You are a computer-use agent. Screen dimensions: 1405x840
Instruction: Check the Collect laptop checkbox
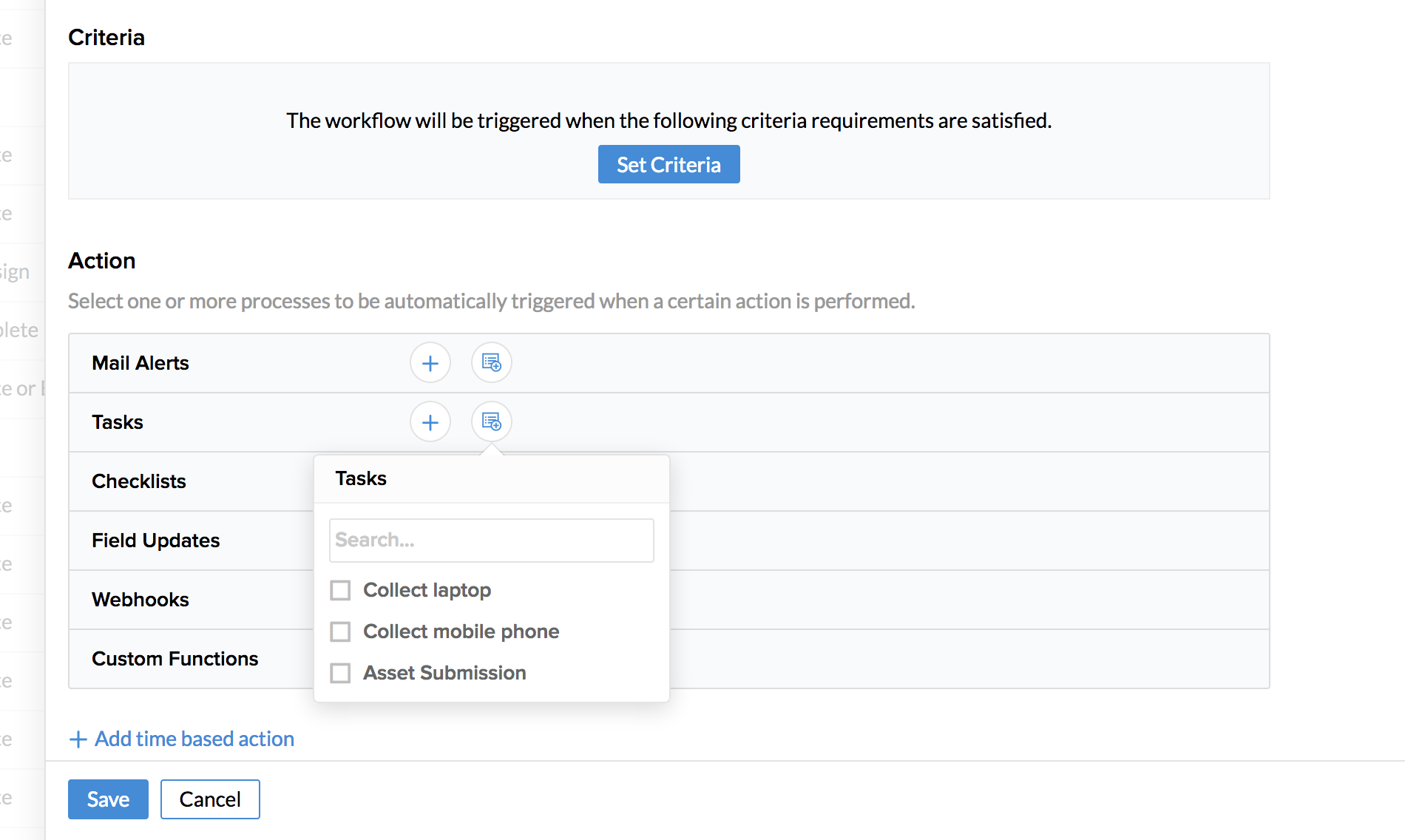tap(340, 590)
